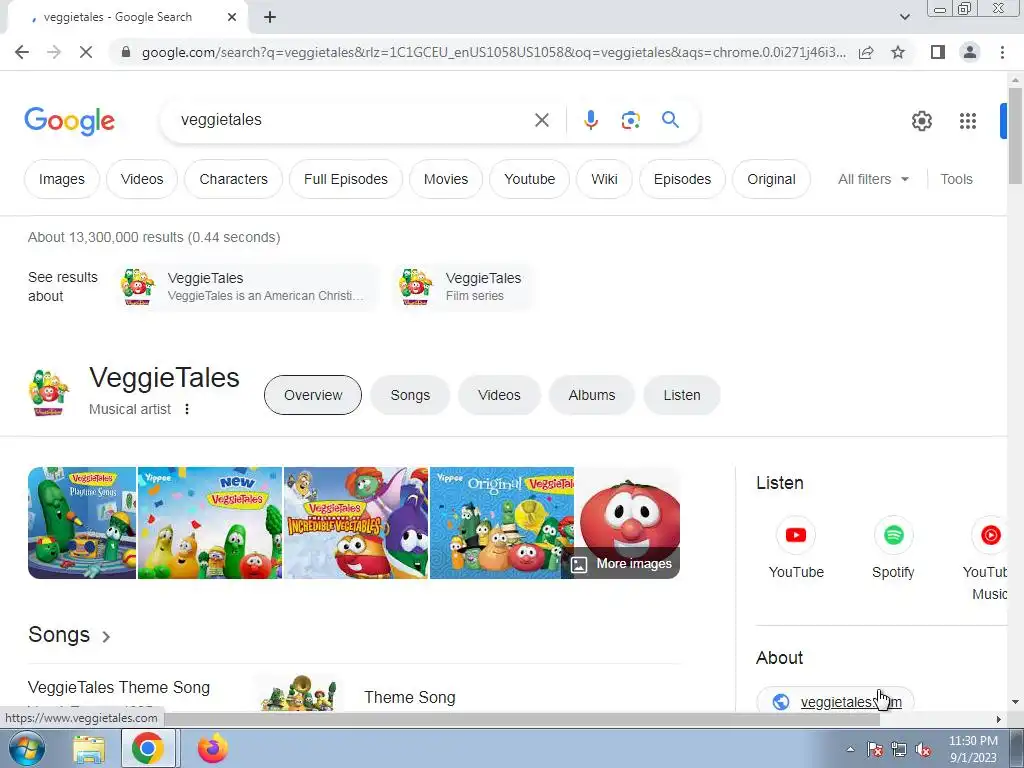Open the Incredible Vegetables image thumbnail
Screen dimensions: 1024x768
356,522
